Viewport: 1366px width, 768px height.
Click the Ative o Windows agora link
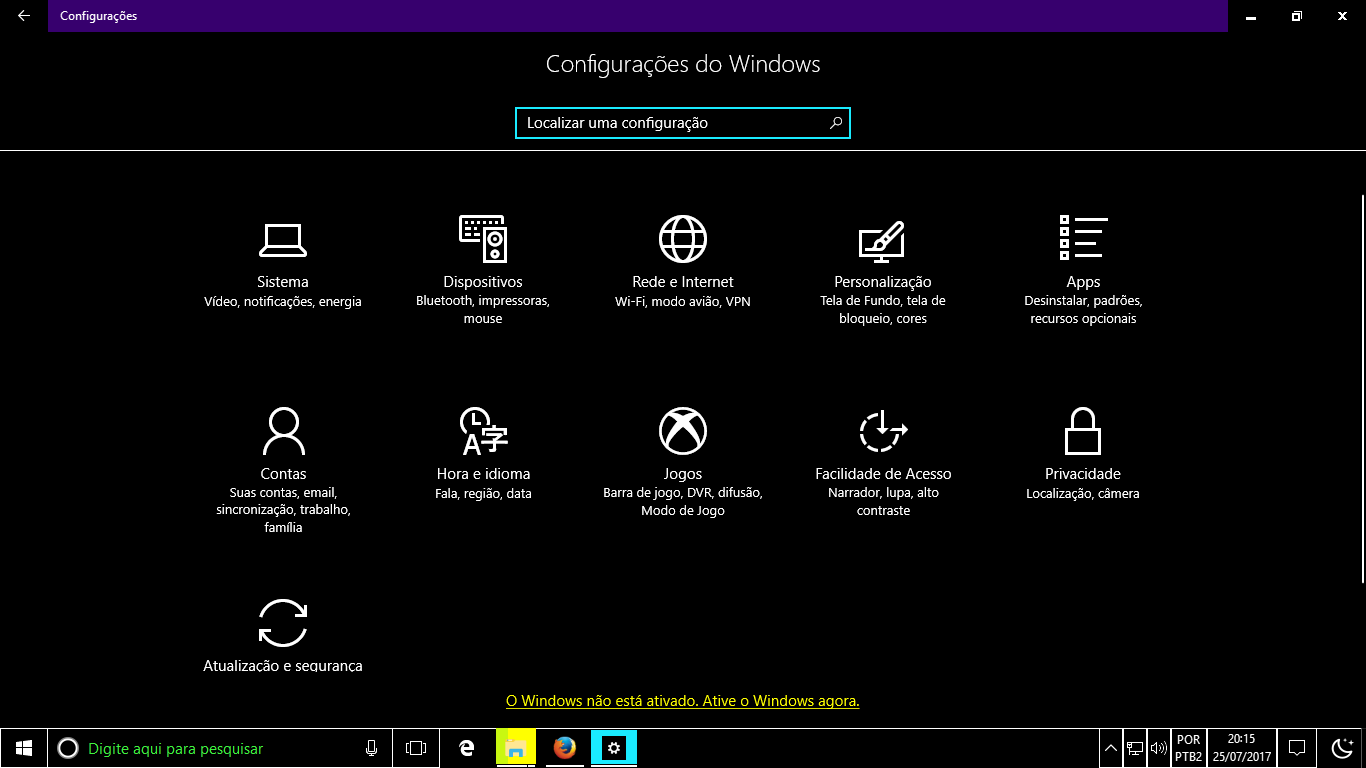pyautogui.click(x=683, y=701)
